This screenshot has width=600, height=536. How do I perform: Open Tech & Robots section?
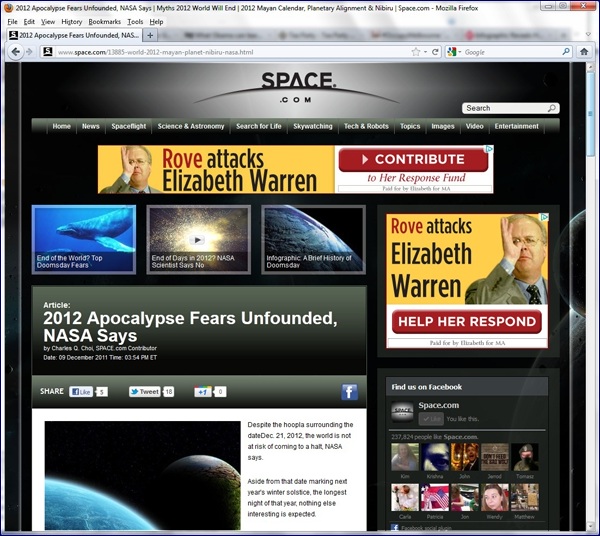(366, 126)
